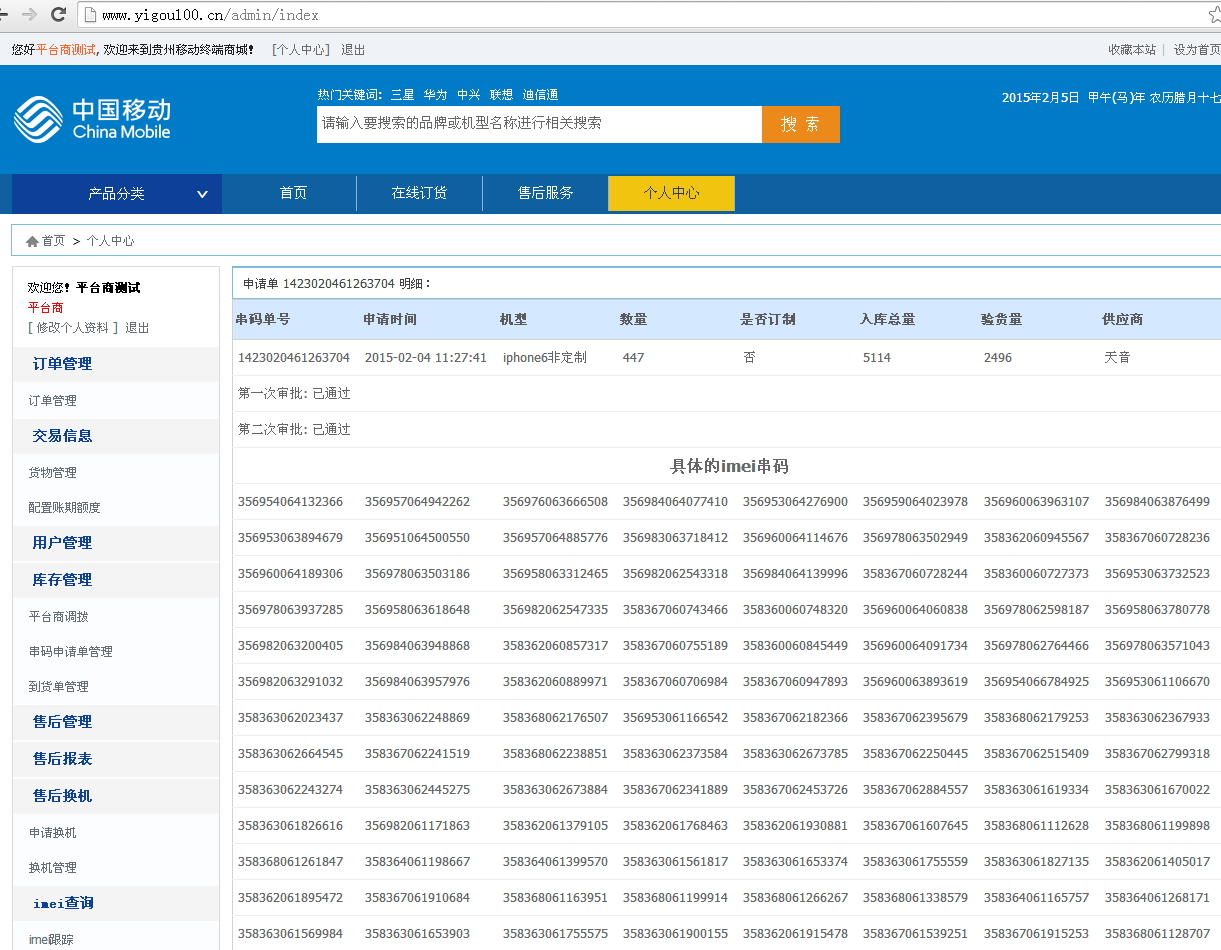The height and width of the screenshot is (950, 1221).
Task: Expand the 产品分类 category dropdown
Action: click(x=117, y=194)
